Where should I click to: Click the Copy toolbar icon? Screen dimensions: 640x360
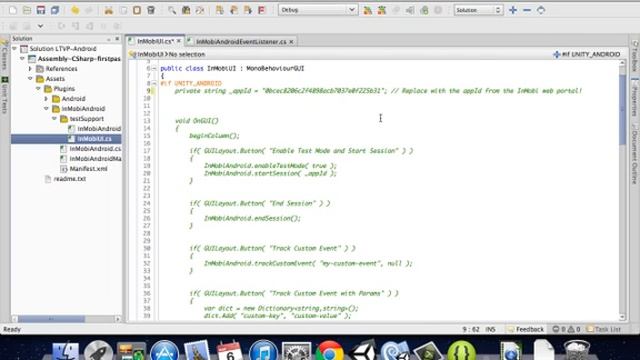pos(123,10)
